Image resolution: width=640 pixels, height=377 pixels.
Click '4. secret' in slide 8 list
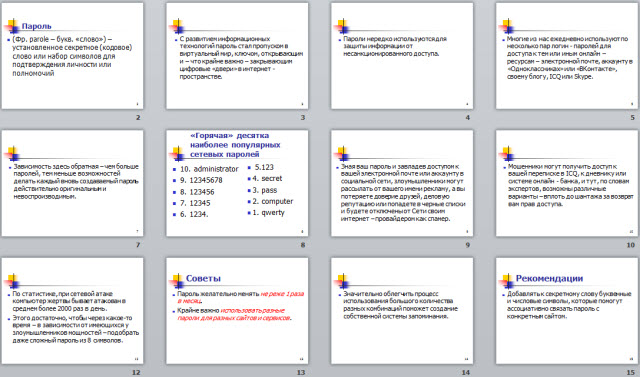267,178
